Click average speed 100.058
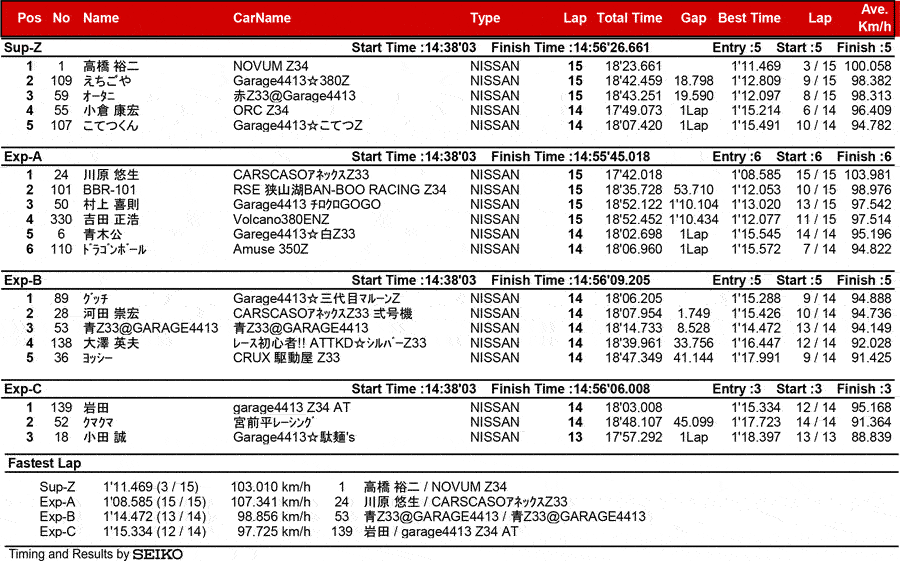The height and width of the screenshot is (561, 900). tap(868, 66)
